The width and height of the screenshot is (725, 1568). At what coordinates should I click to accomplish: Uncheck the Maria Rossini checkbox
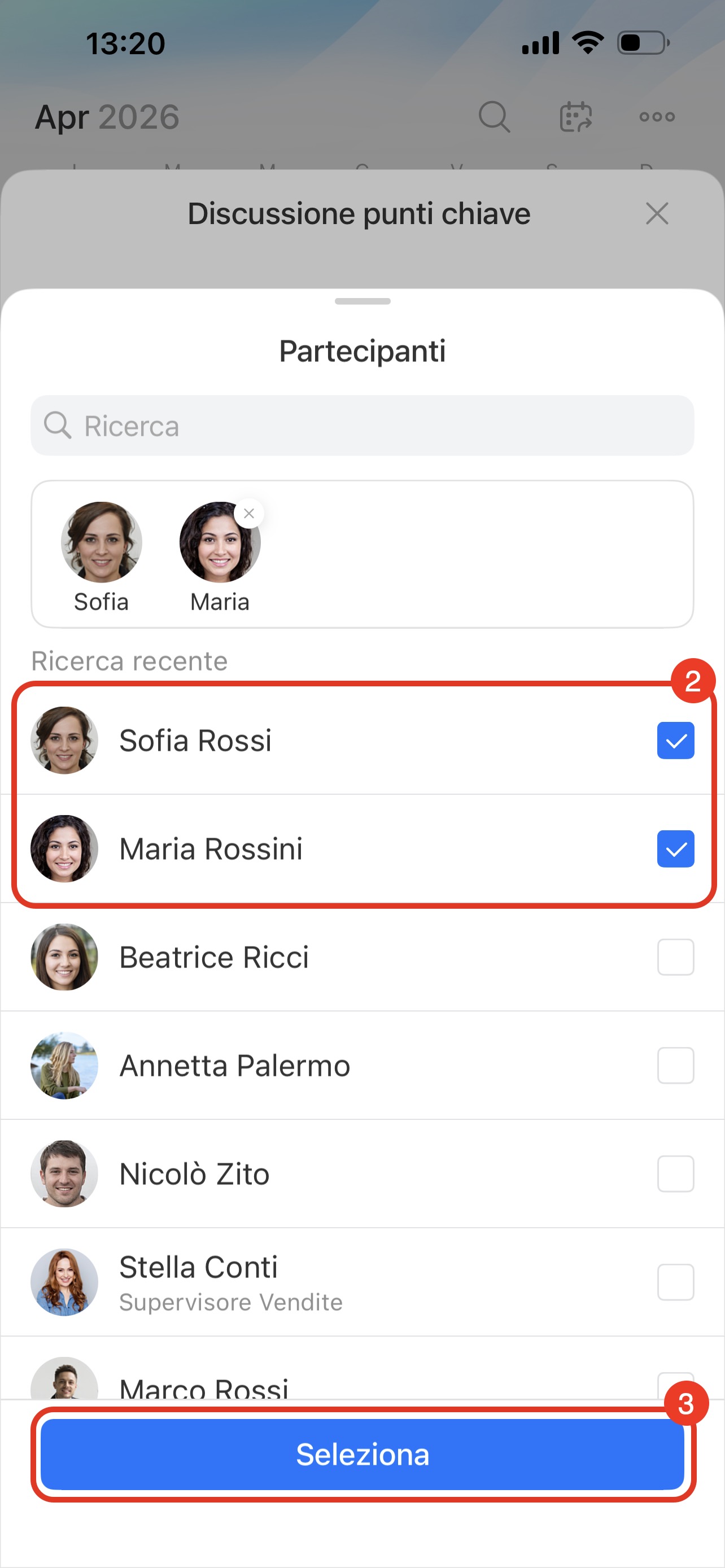[x=675, y=848]
